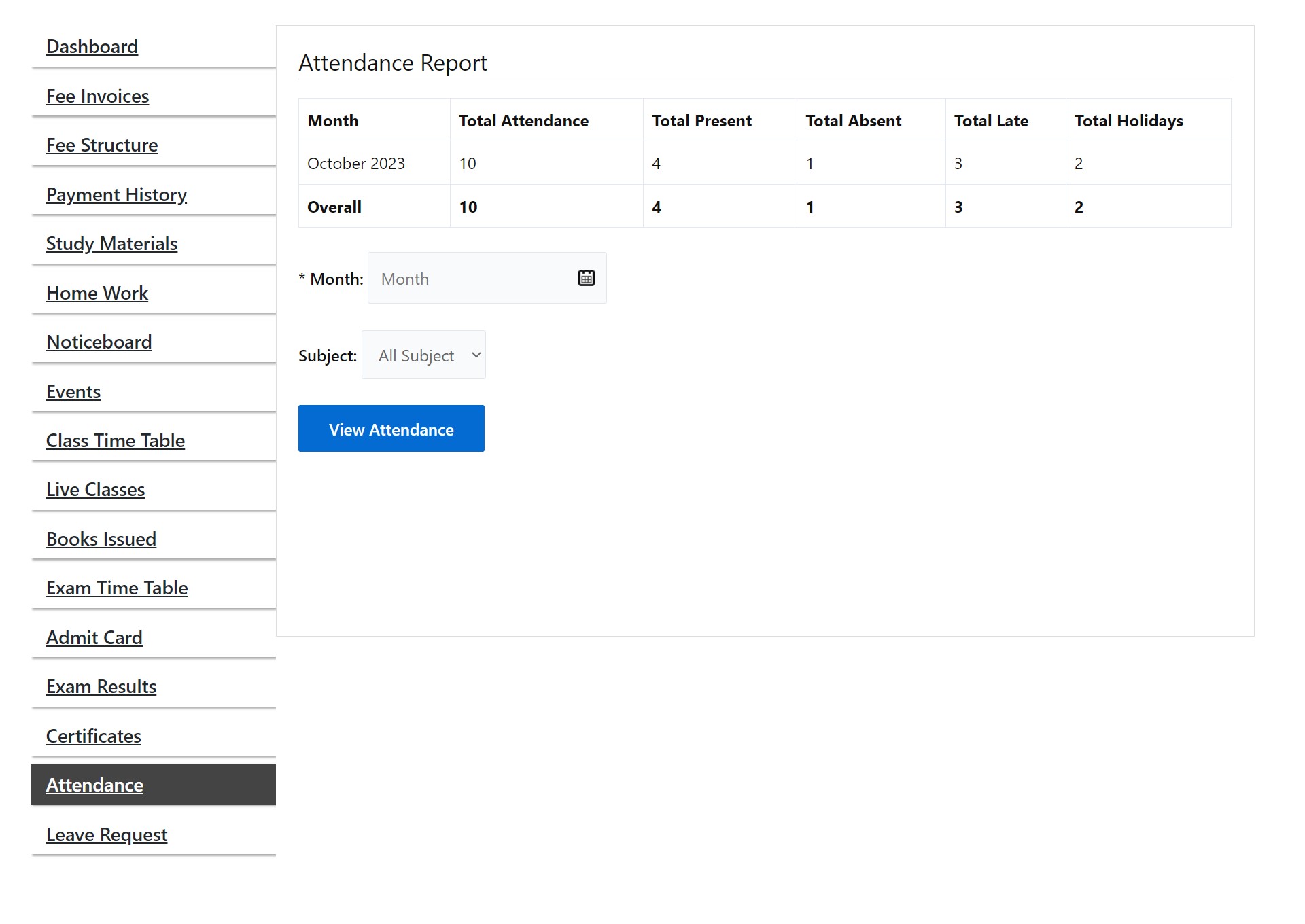
Task: Open Study Materials sidebar link
Action: 111,243
